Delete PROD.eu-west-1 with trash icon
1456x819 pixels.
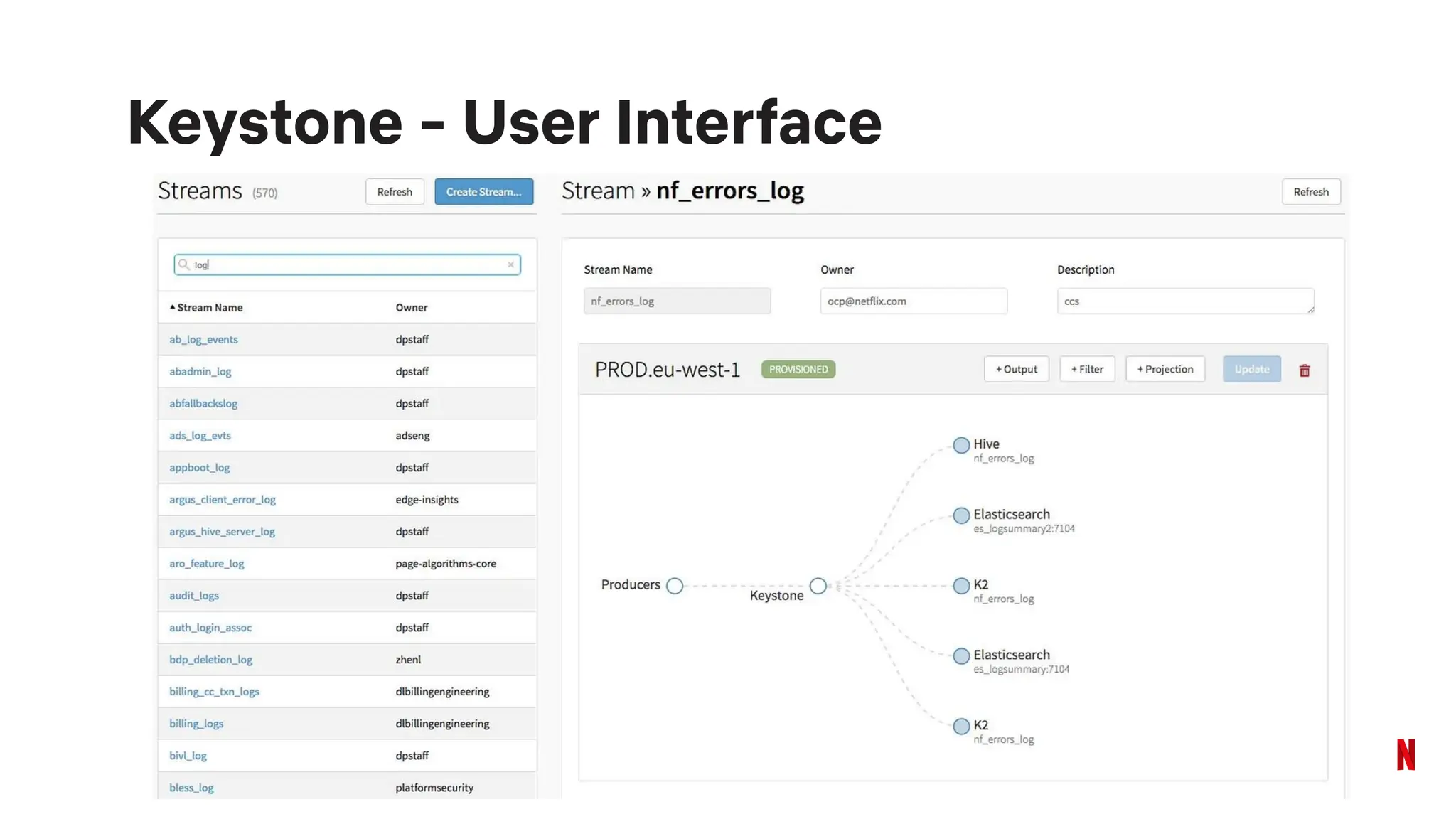coord(1305,370)
